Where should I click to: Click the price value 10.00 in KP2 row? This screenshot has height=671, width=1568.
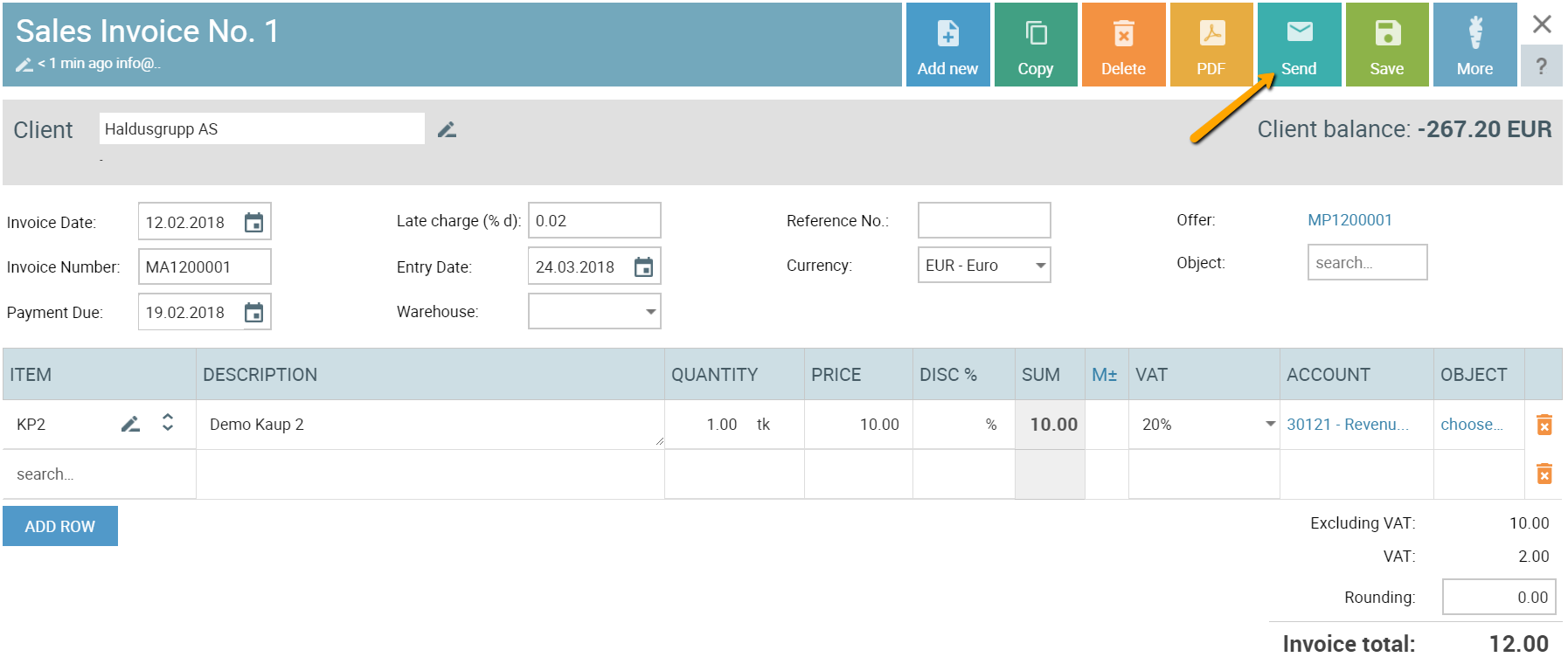point(879,424)
